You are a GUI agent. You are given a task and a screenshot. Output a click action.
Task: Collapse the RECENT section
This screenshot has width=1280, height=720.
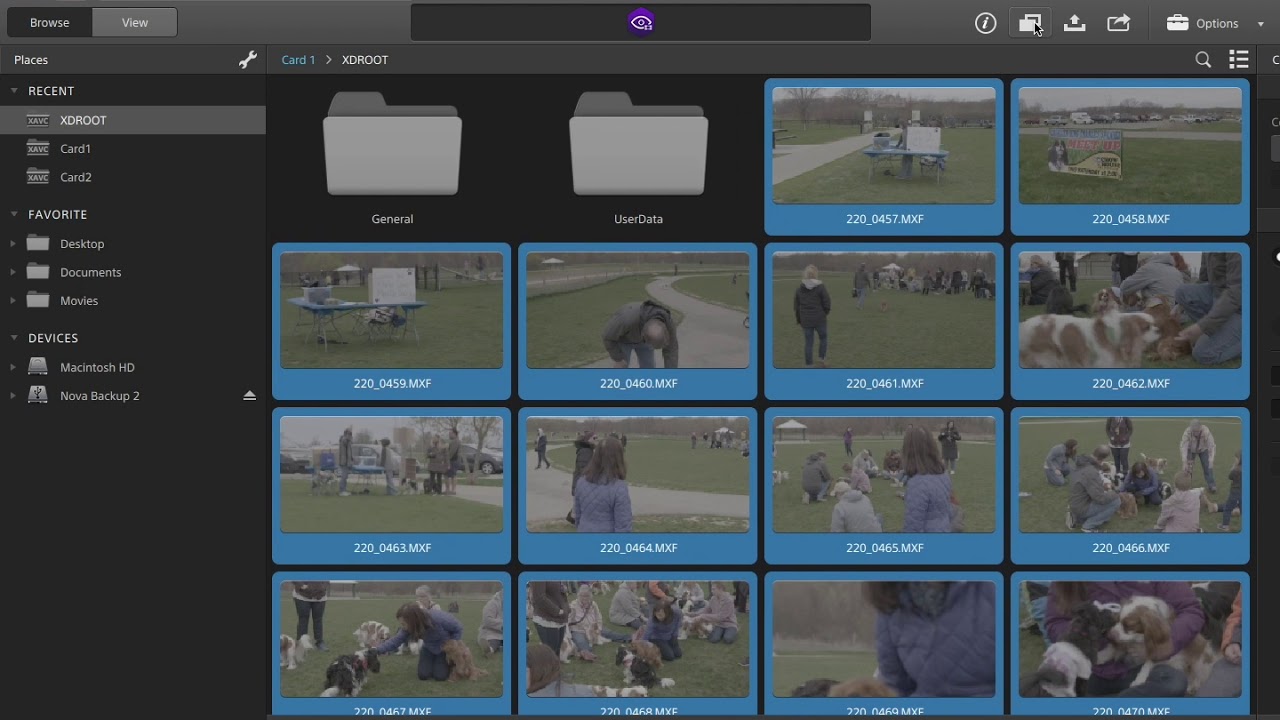[x=14, y=91]
